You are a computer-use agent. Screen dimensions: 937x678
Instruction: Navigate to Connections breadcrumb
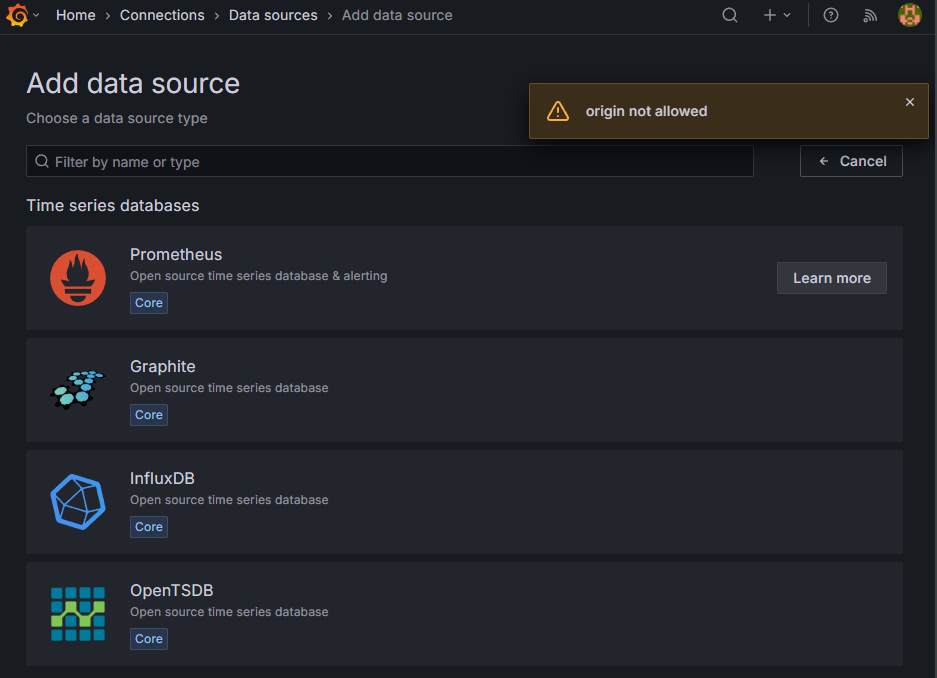[162, 15]
